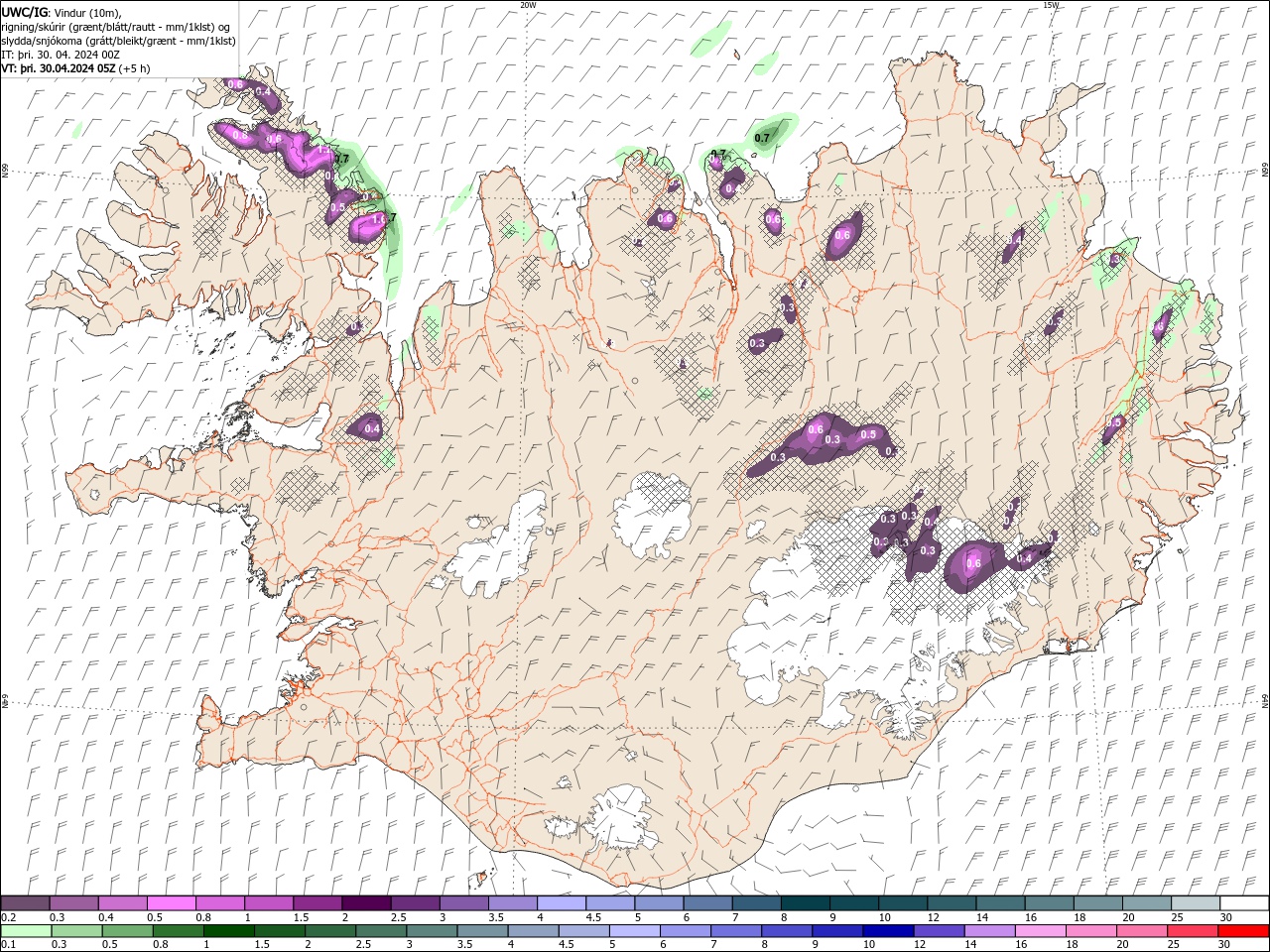Pick the darkest purple swatch labeled 2 in snow scale

(x=365, y=902)
